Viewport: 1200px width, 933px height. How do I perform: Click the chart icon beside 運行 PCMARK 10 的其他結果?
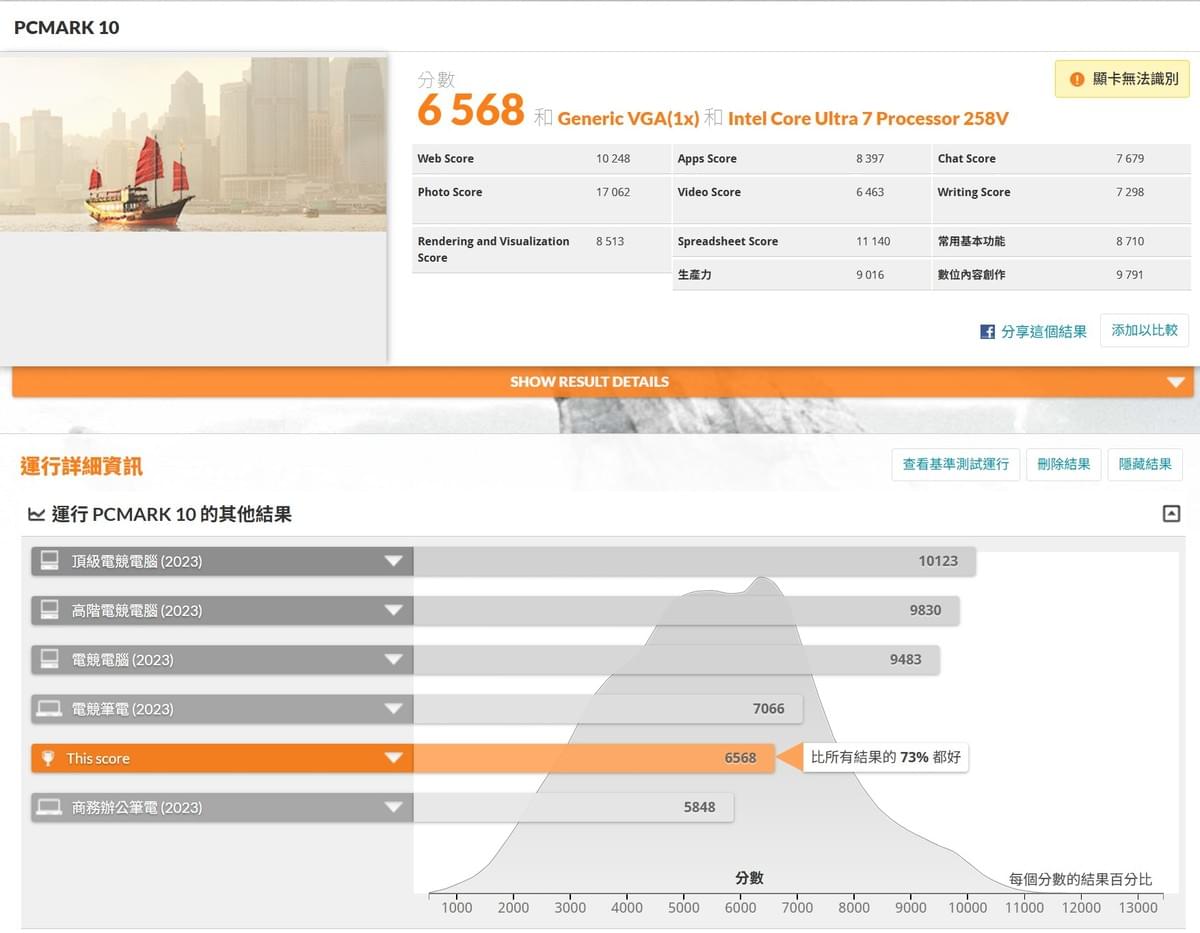(x=36, y=514)
